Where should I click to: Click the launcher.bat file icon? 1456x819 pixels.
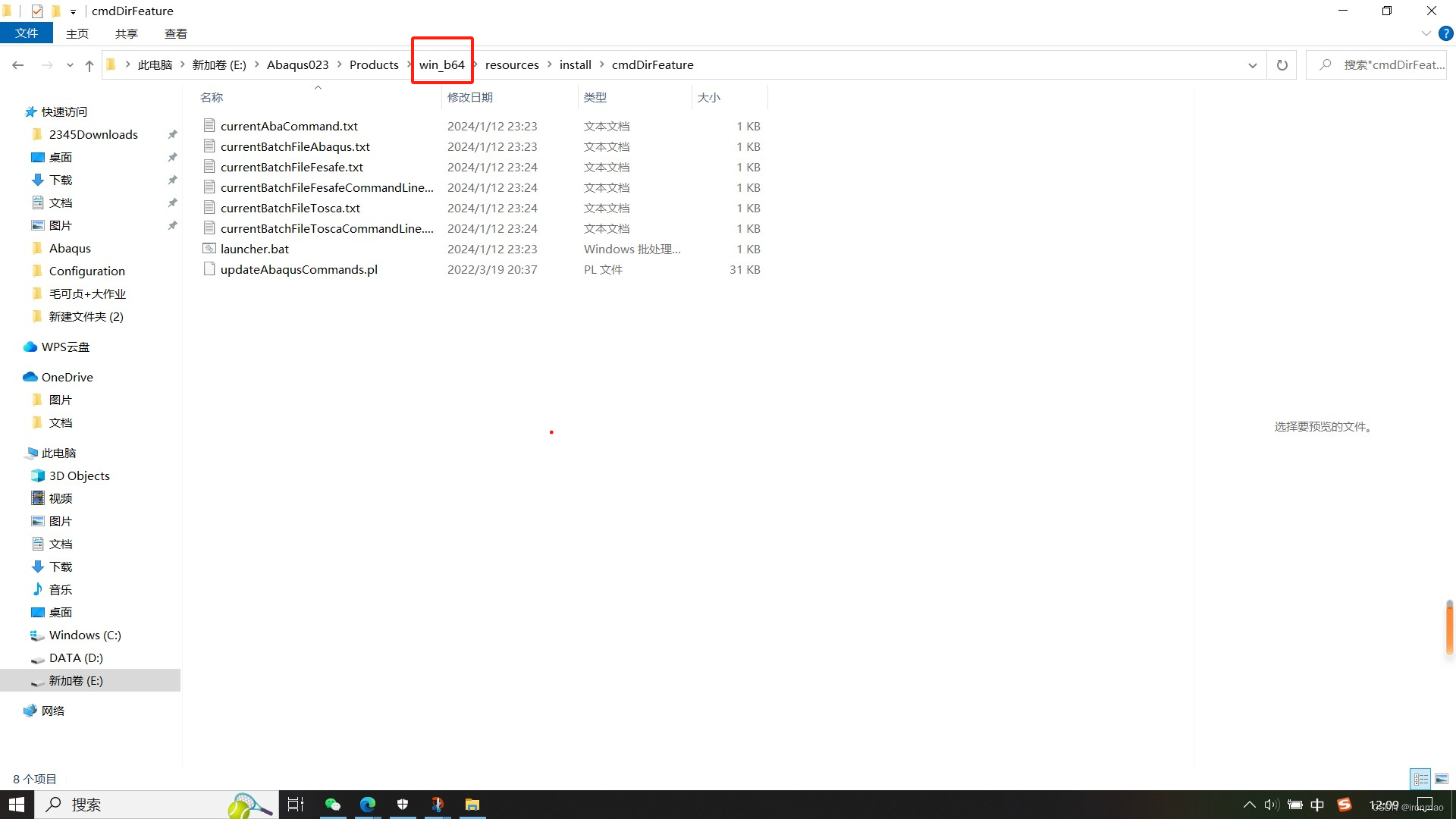tap(209, 249)
